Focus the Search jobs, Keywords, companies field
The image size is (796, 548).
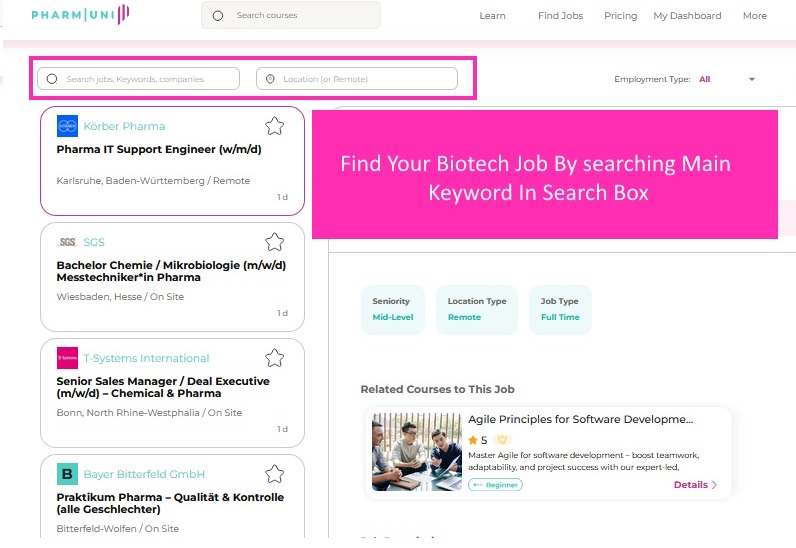(x=139, y=79)
